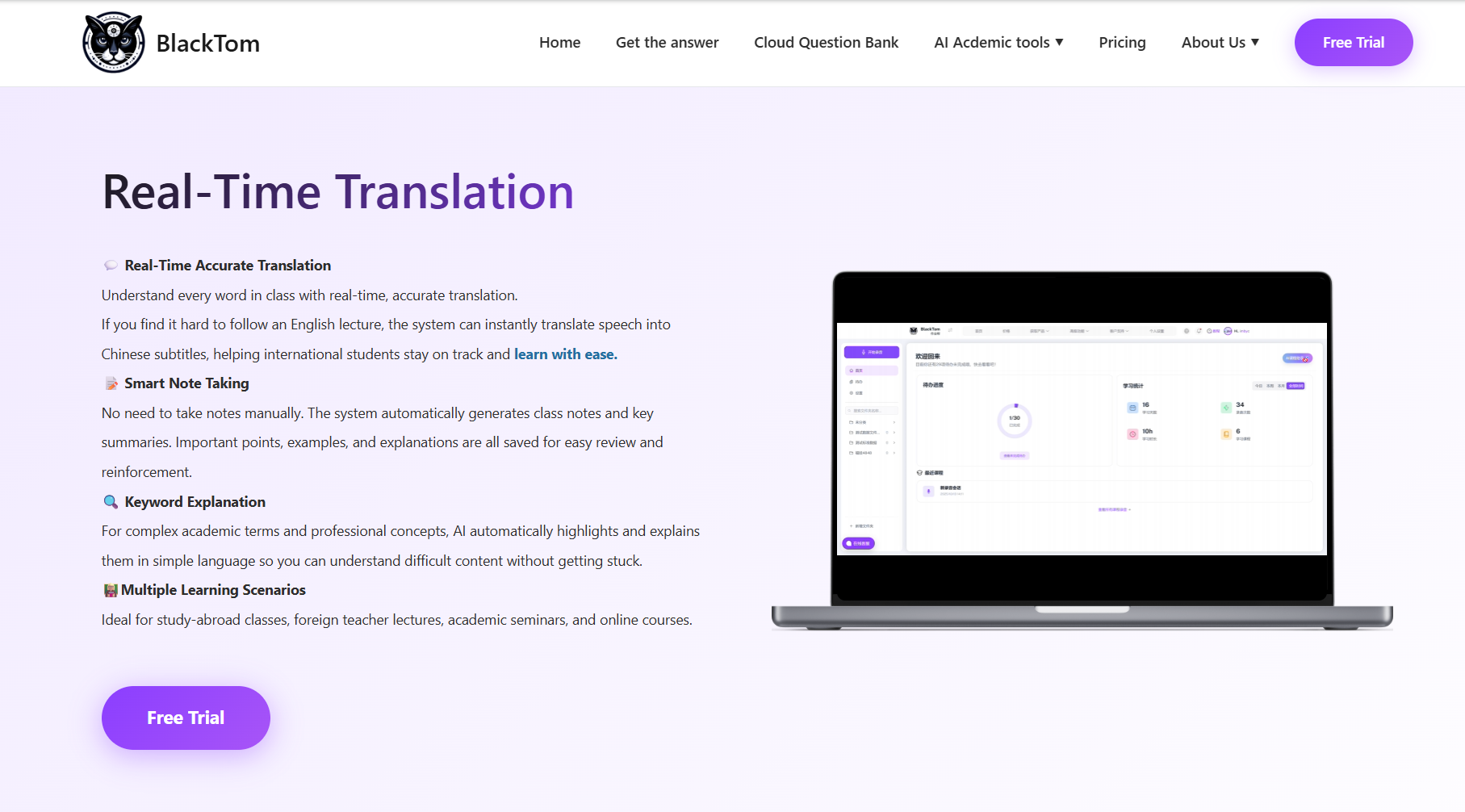Expand the AI Acdemic tools dropdown arrow
Image resolution: width=1465 pixels, height=812 pixels.
pyautogui.click(x=1059, y=42)
